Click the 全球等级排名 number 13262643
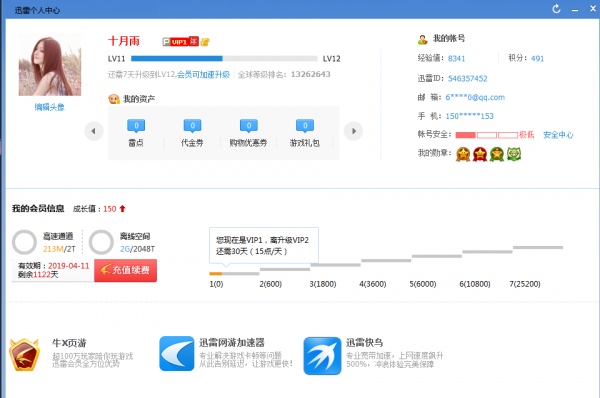The height and width of the screenshot is (398, 600). [x=310, y=74]
